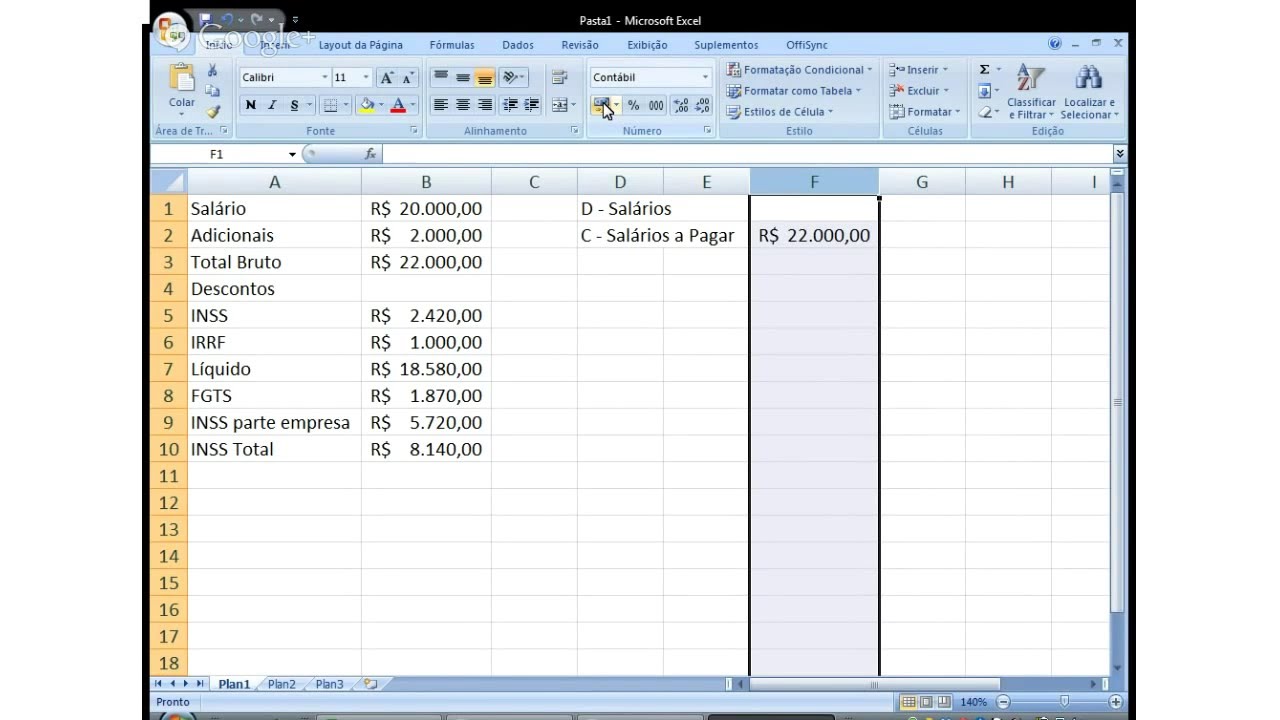Expand Estilos de Célula menu
Viewport: 1280px width, 720px height.
point(780,112)
